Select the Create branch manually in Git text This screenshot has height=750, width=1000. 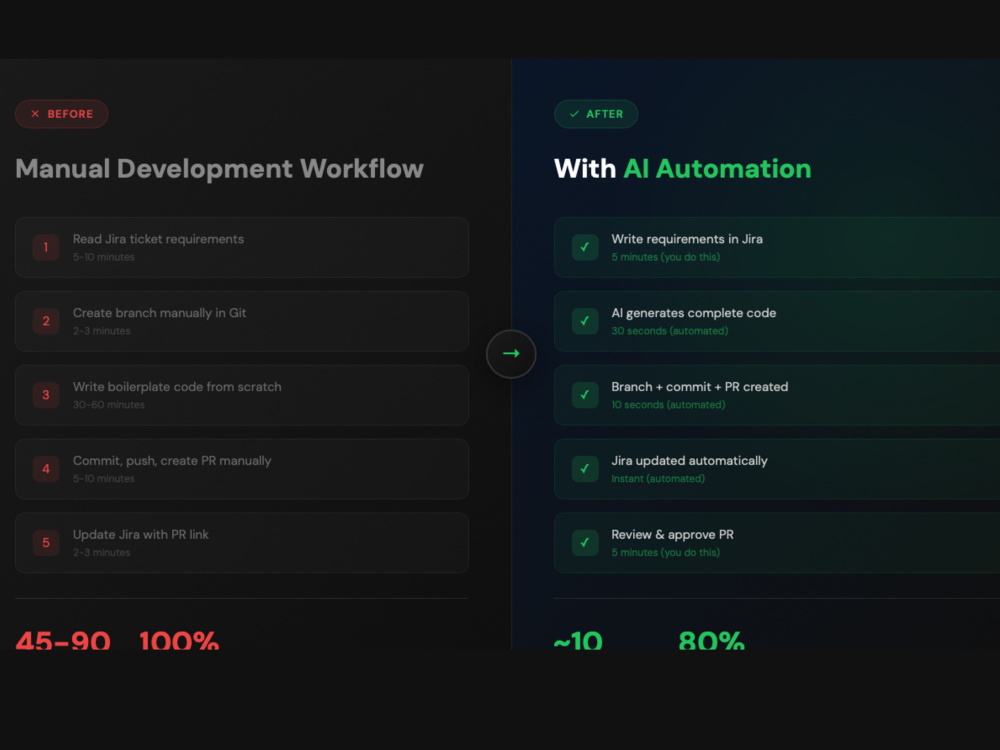tap(159, 313)
